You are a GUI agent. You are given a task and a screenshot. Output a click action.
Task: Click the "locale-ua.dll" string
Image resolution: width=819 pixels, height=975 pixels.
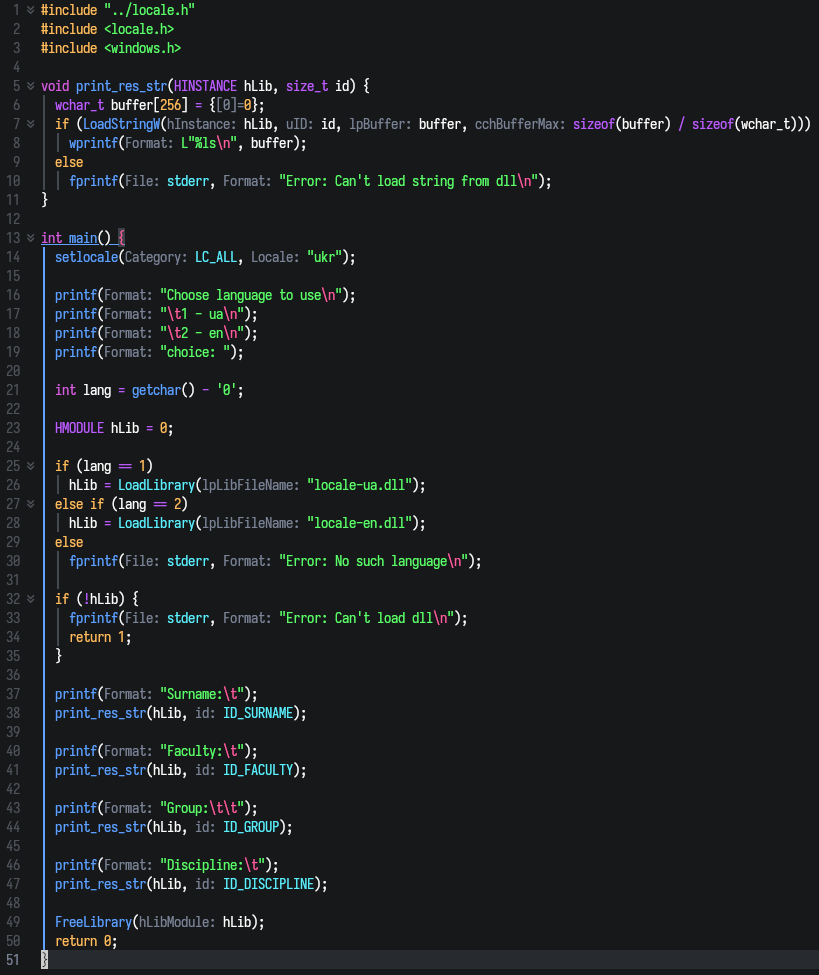point(359,485)
